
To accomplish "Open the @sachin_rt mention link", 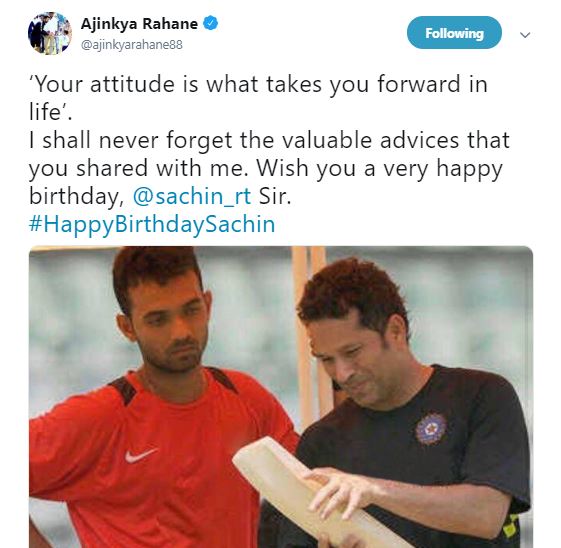I will pos(192,196).
